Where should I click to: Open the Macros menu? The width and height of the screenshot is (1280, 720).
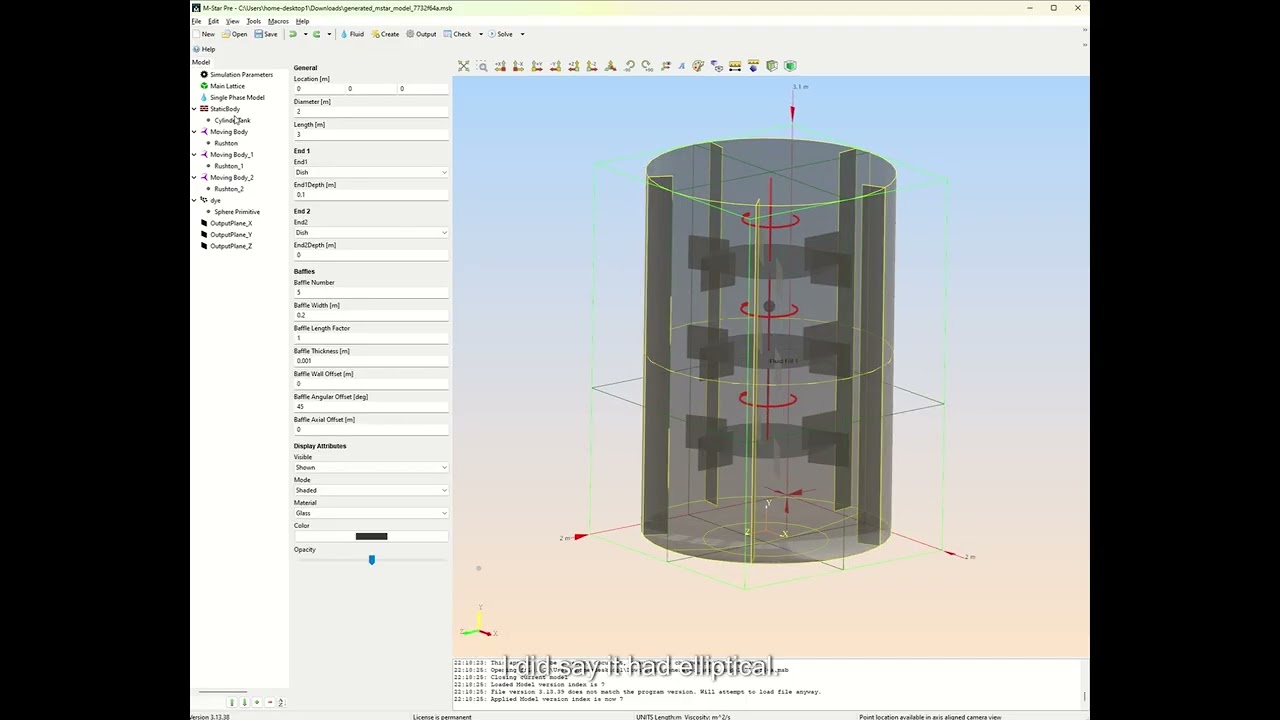click(x=278, y=21)
